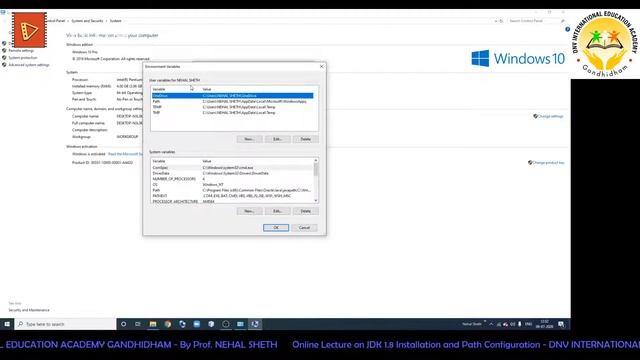The width and height of the screenshot is (640, 360).
Task: Open the Windows Start menu
Action: tap(7, 324)
